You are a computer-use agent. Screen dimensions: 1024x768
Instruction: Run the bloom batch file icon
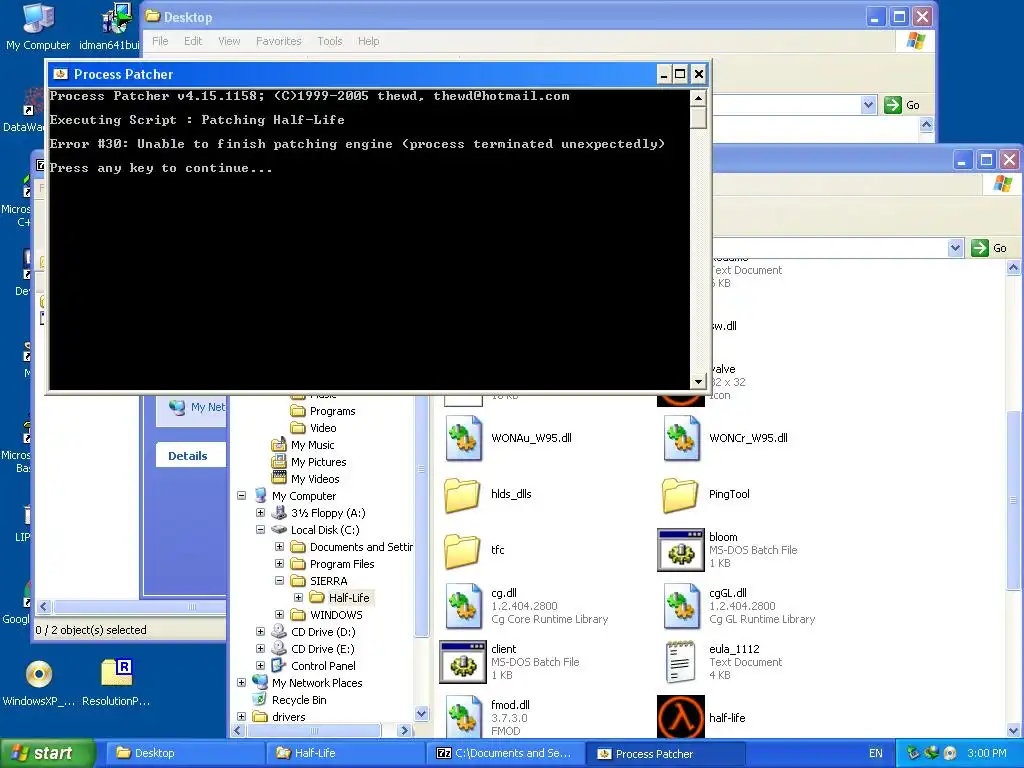[x=680, y=550]
